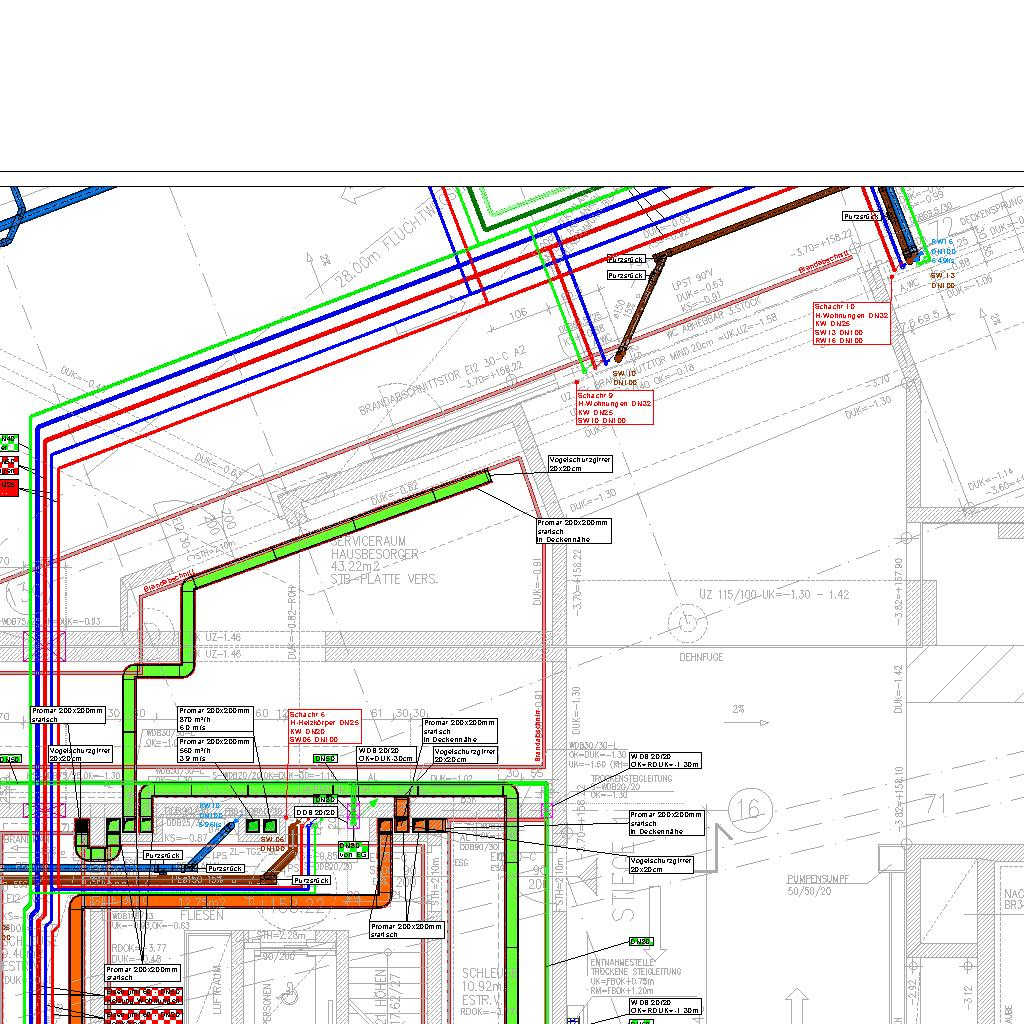
Task: Select the Promat label showing 560 m³/h
Action: [215, 750]
